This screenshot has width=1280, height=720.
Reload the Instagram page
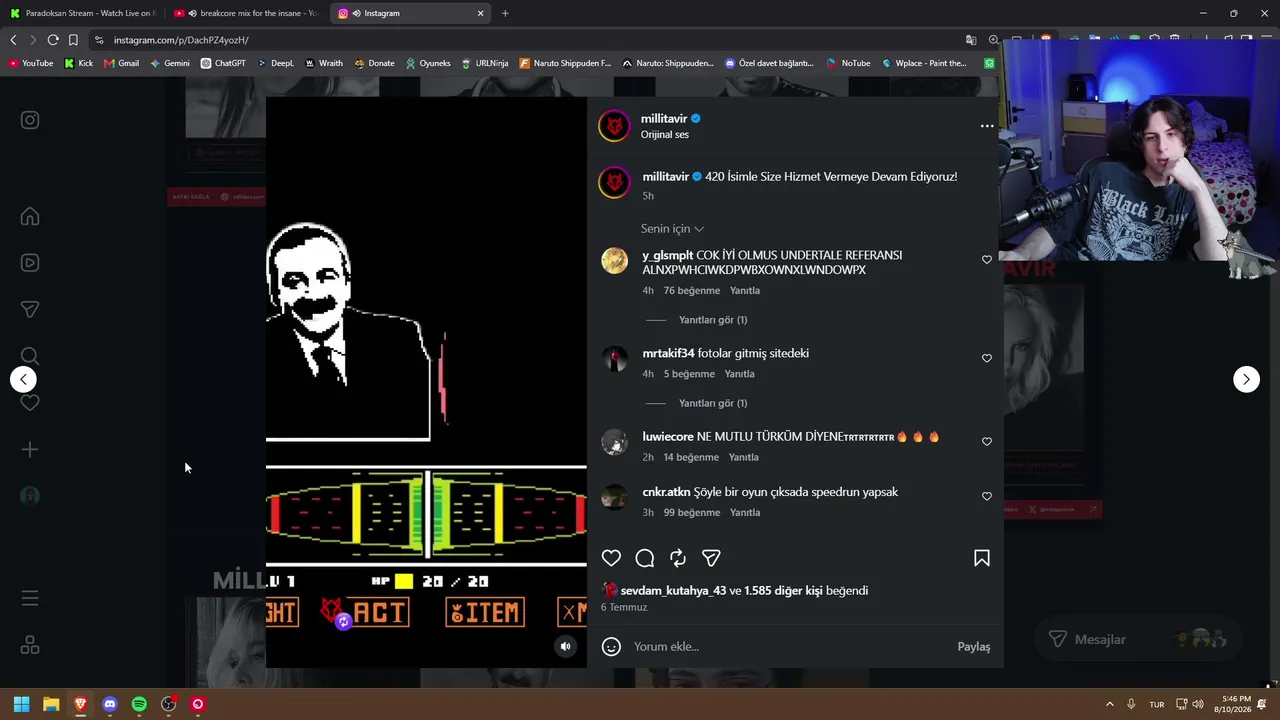click(53, 40)
